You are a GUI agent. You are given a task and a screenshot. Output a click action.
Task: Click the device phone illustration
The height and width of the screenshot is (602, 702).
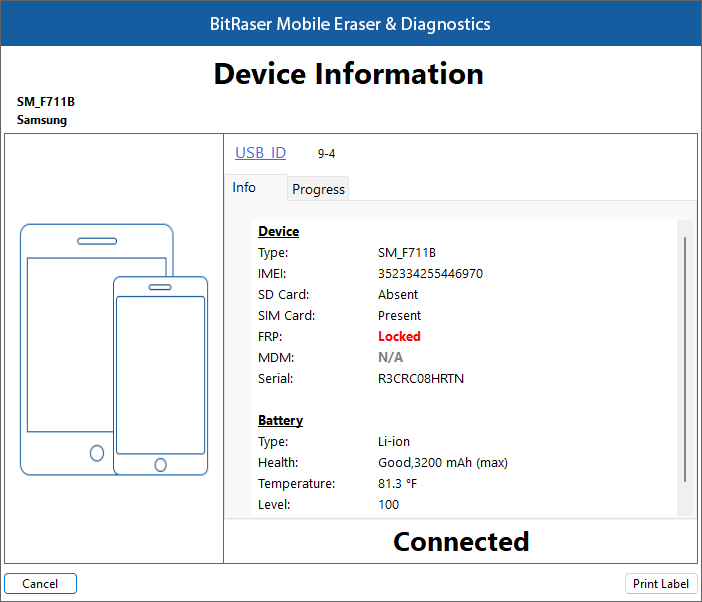coord(114,350)
